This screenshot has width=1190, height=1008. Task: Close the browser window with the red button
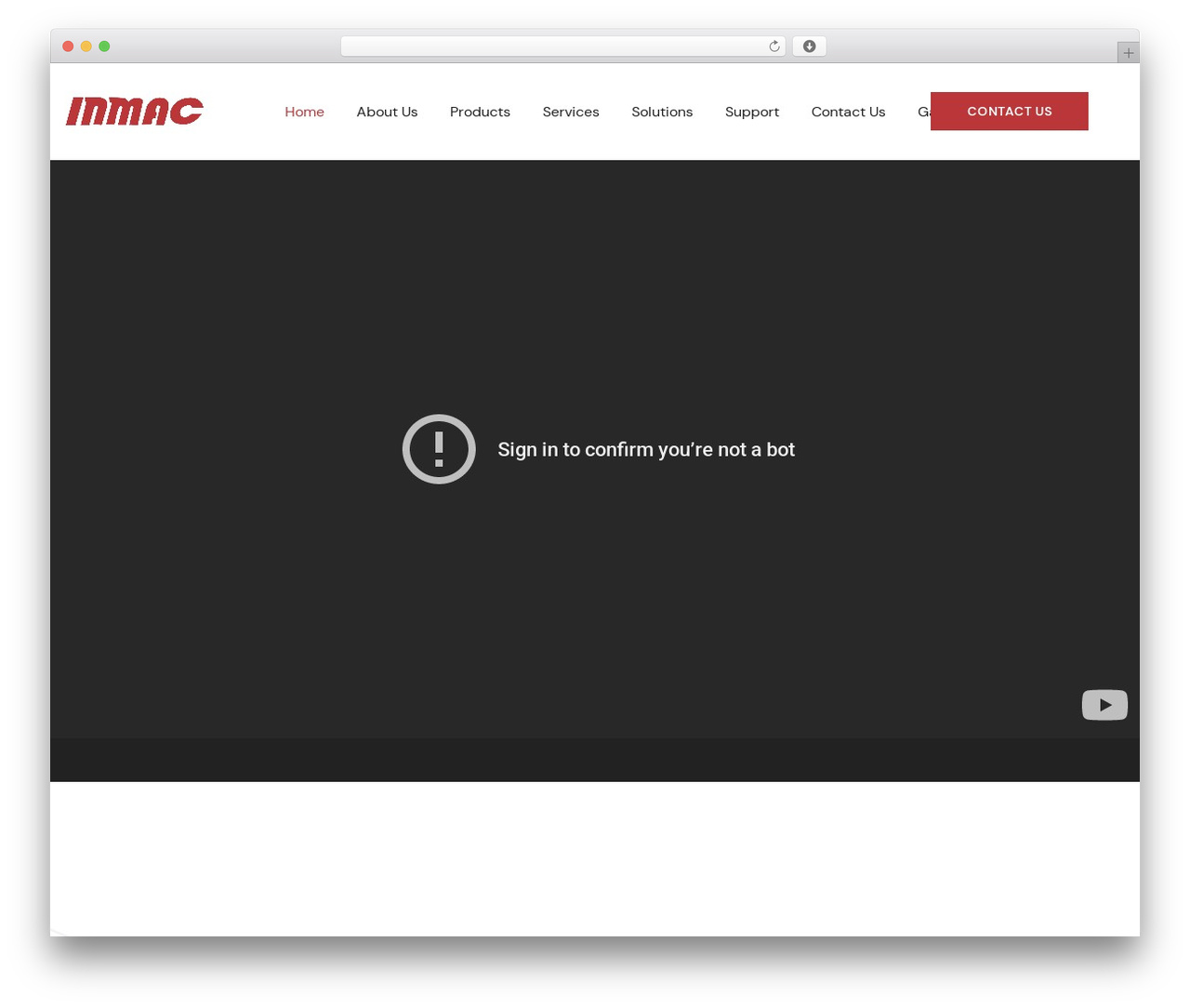(68, 46)
